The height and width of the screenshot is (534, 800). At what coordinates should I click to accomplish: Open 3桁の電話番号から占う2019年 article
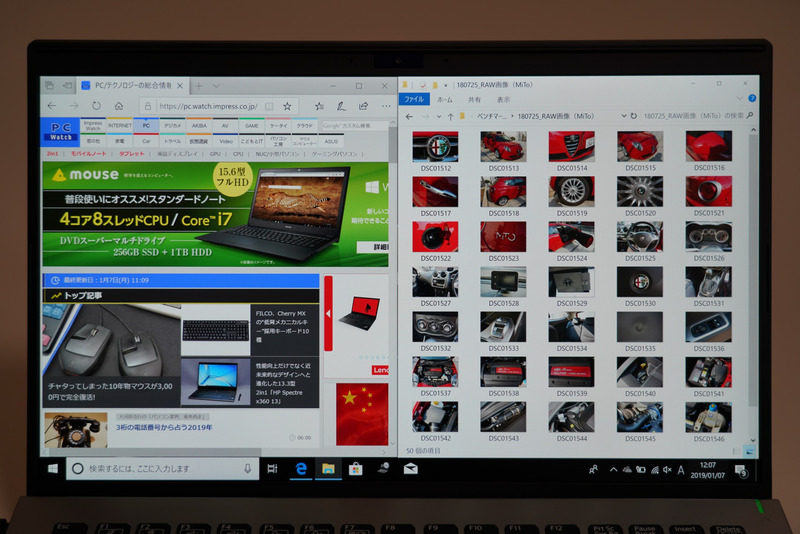coord(164,427)
